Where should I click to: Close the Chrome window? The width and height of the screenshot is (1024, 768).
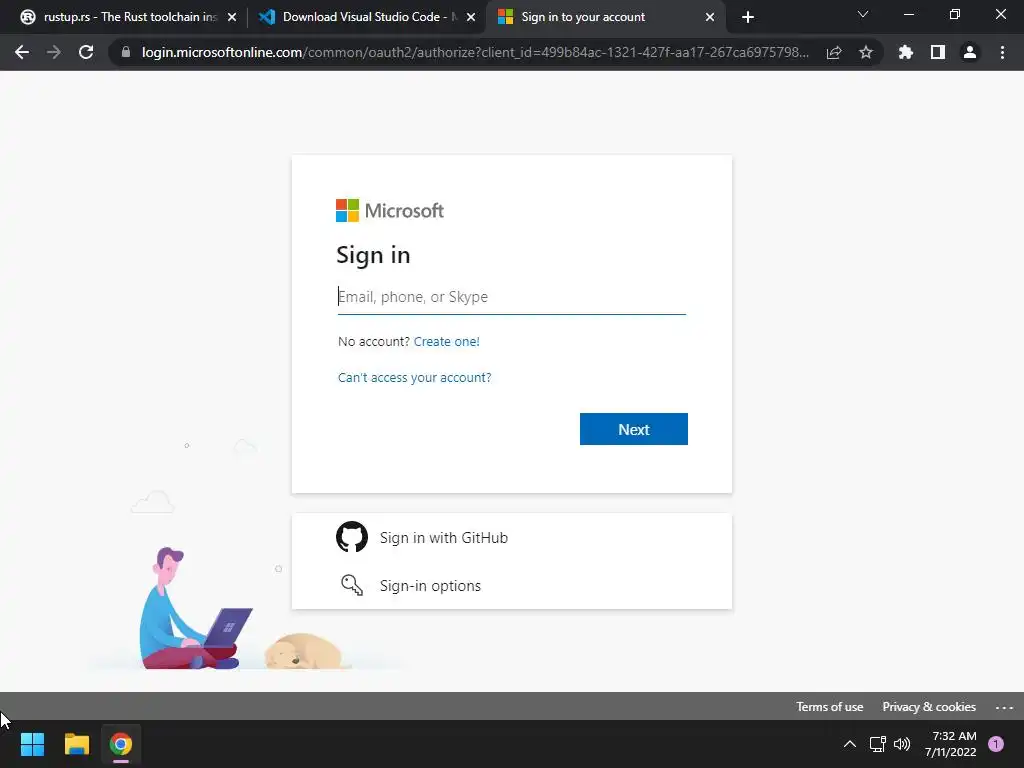[1000, 14]
